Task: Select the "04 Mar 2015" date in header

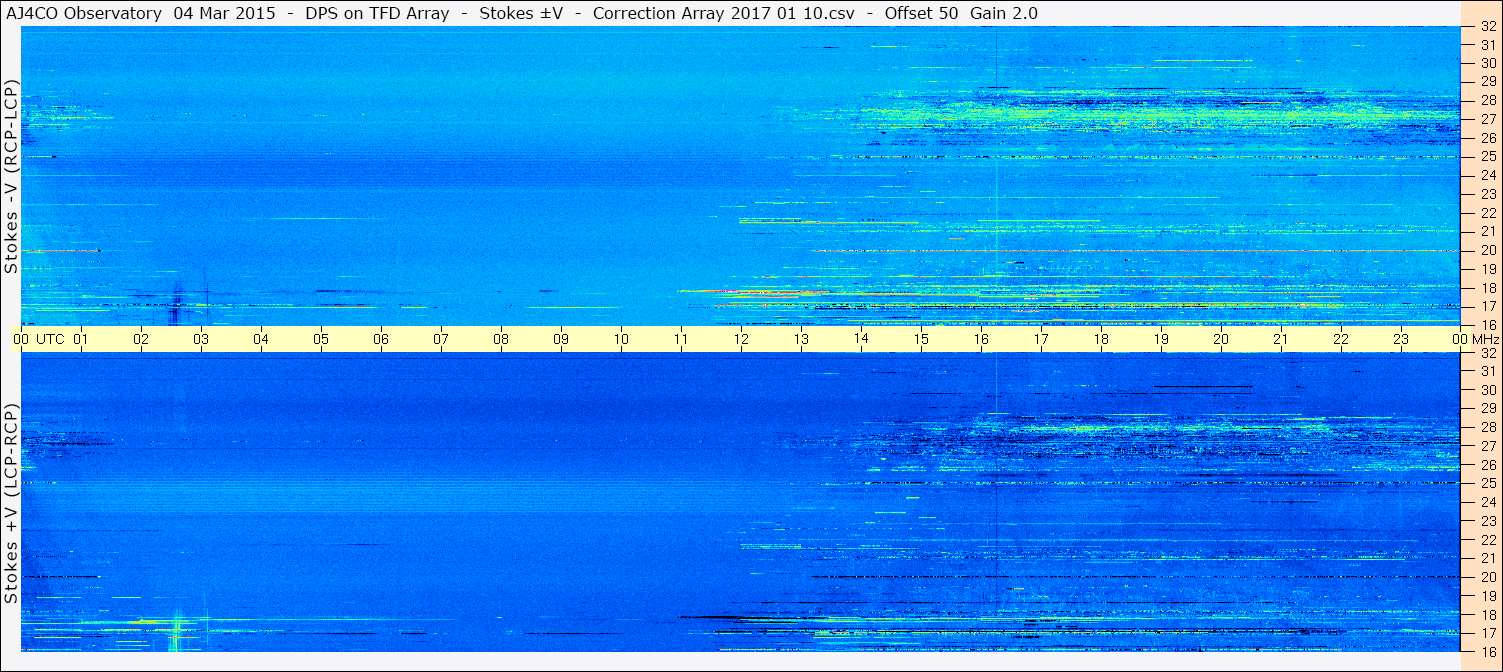Action: click(223, 14)
